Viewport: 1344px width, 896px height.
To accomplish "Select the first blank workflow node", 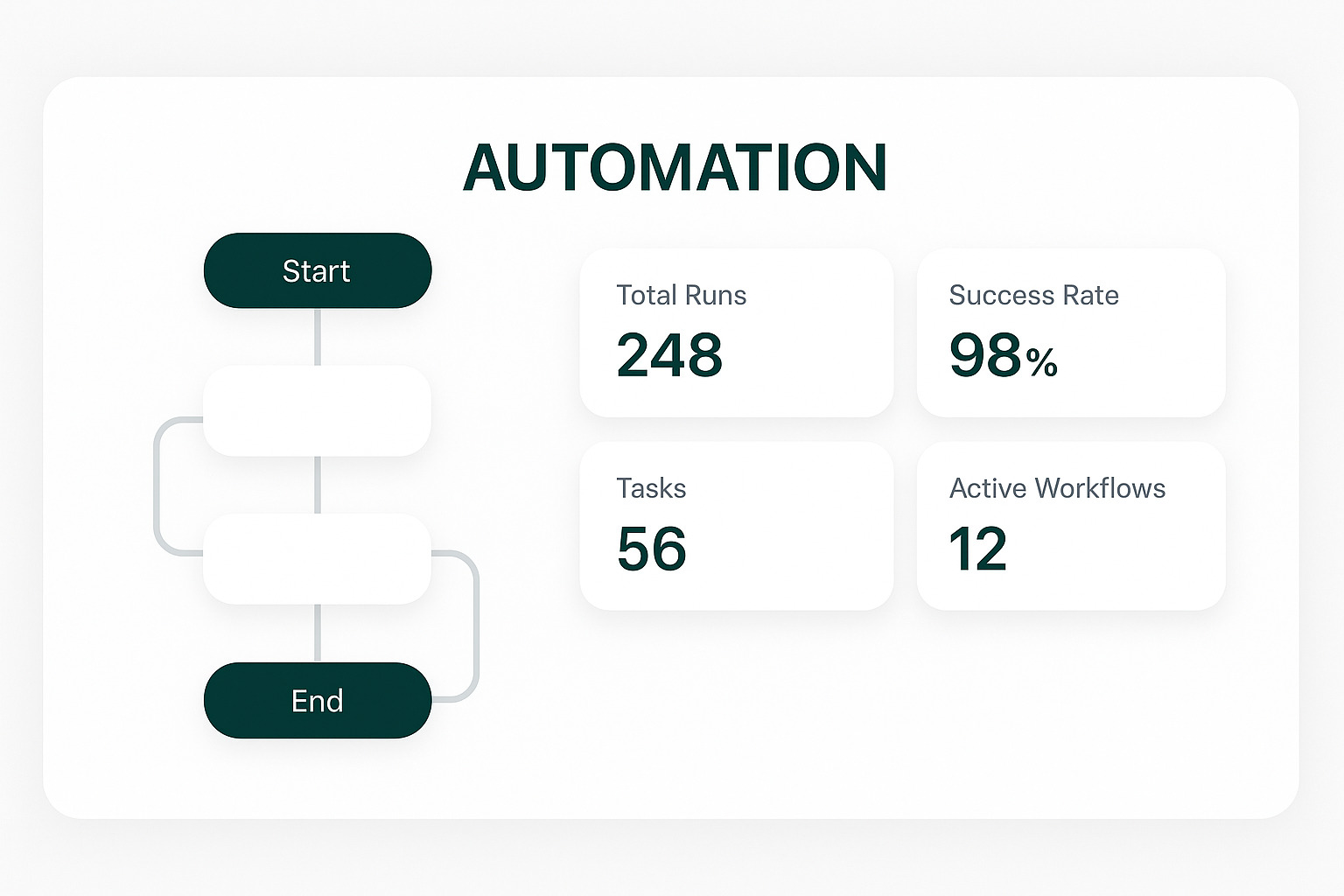I will tap(317, 411).
